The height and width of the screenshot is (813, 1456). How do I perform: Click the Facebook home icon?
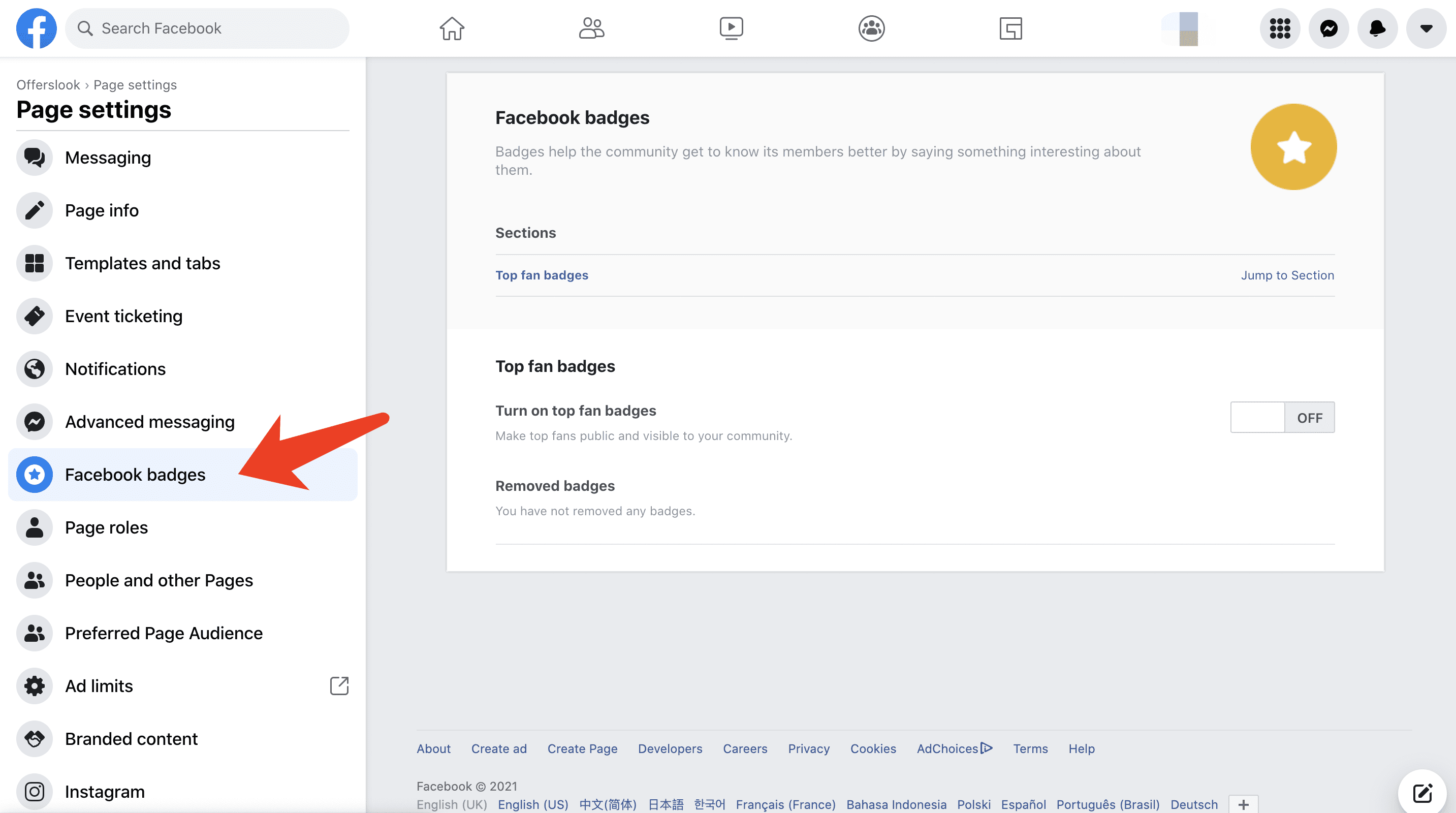coord(451,28)
